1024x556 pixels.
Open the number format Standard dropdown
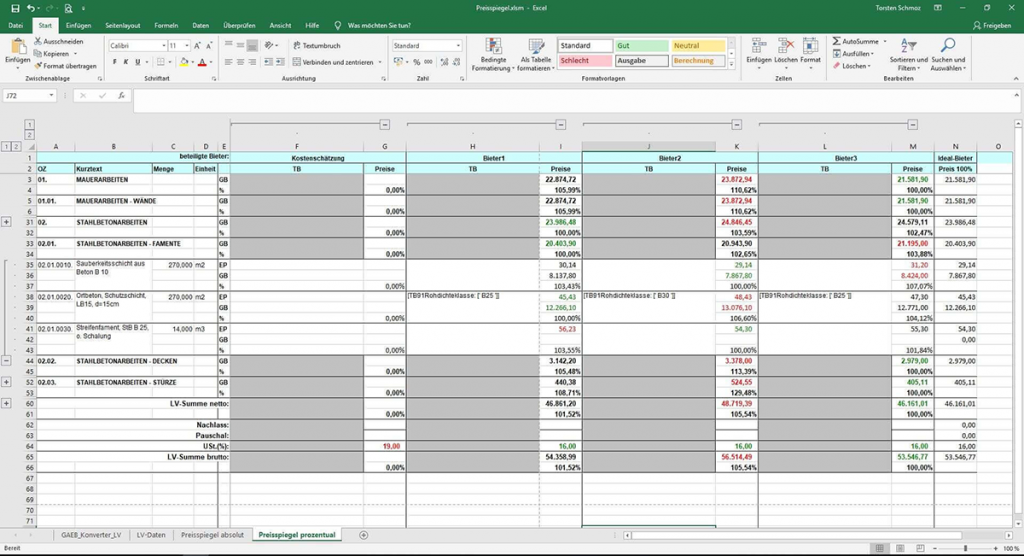pos(458,46)
